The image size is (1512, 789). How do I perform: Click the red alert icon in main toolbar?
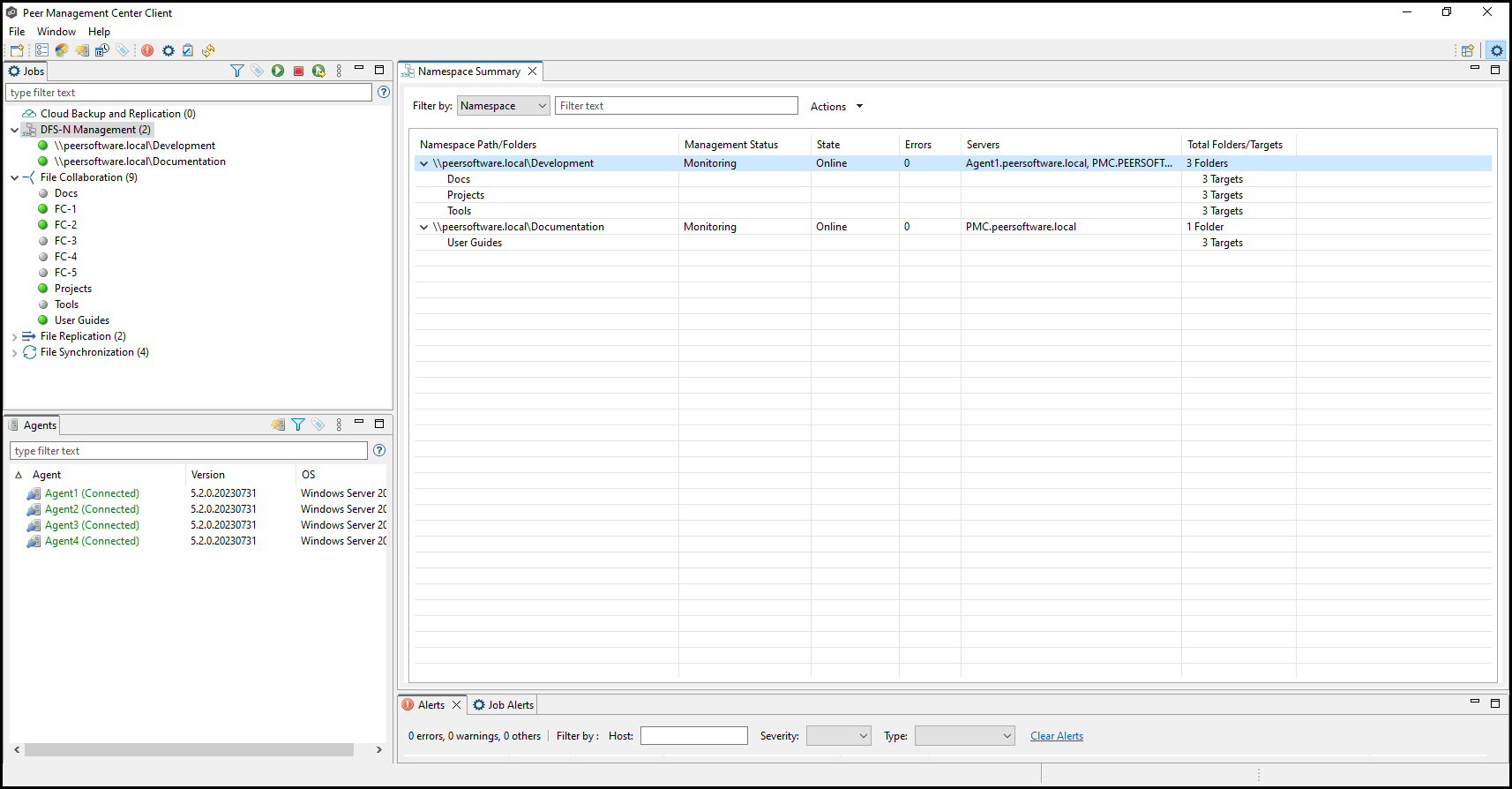(147, 50)
